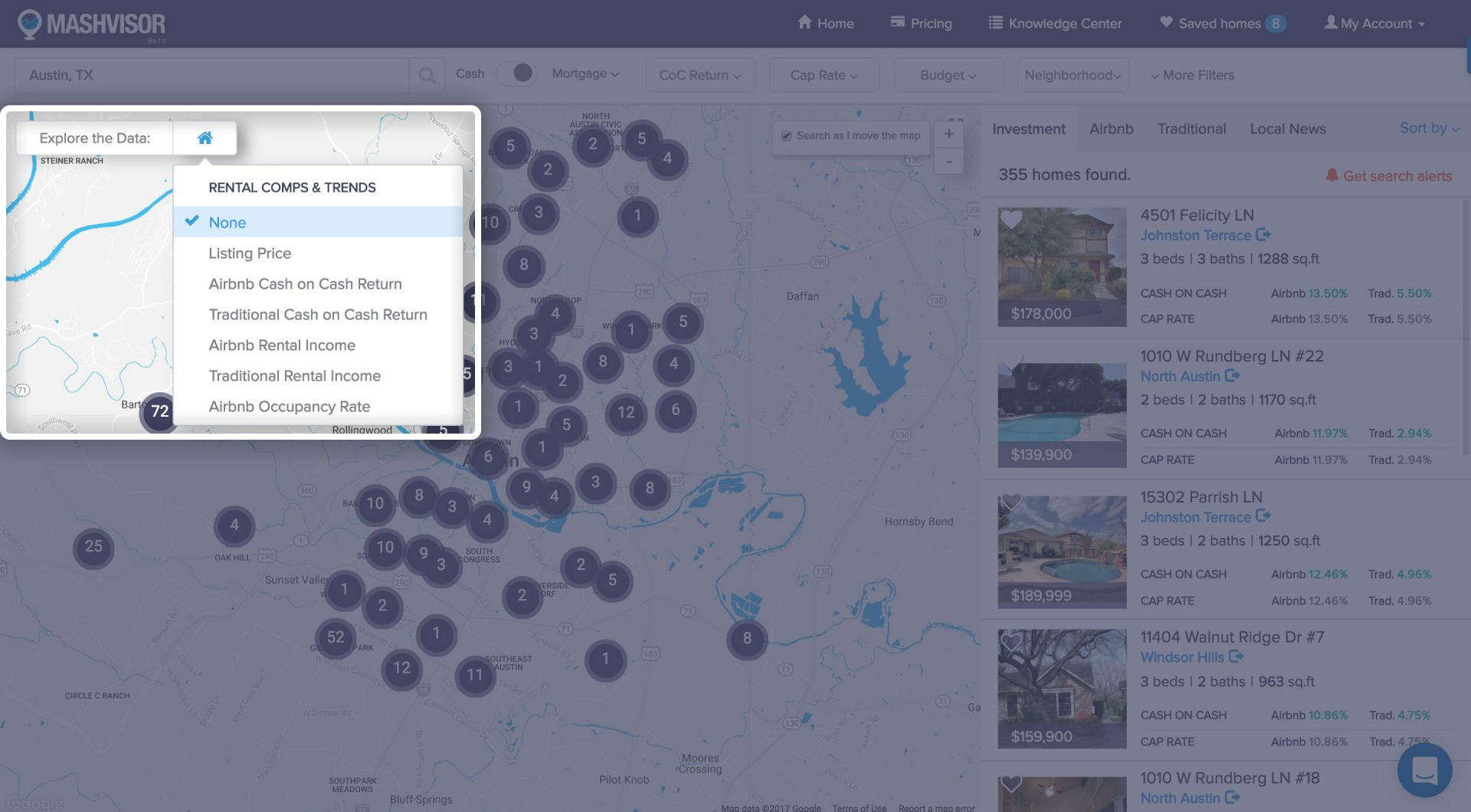The image size is (1471, 812).
Task: Toggle the Cash/Mortgage switch
Action: coord(517,73)
